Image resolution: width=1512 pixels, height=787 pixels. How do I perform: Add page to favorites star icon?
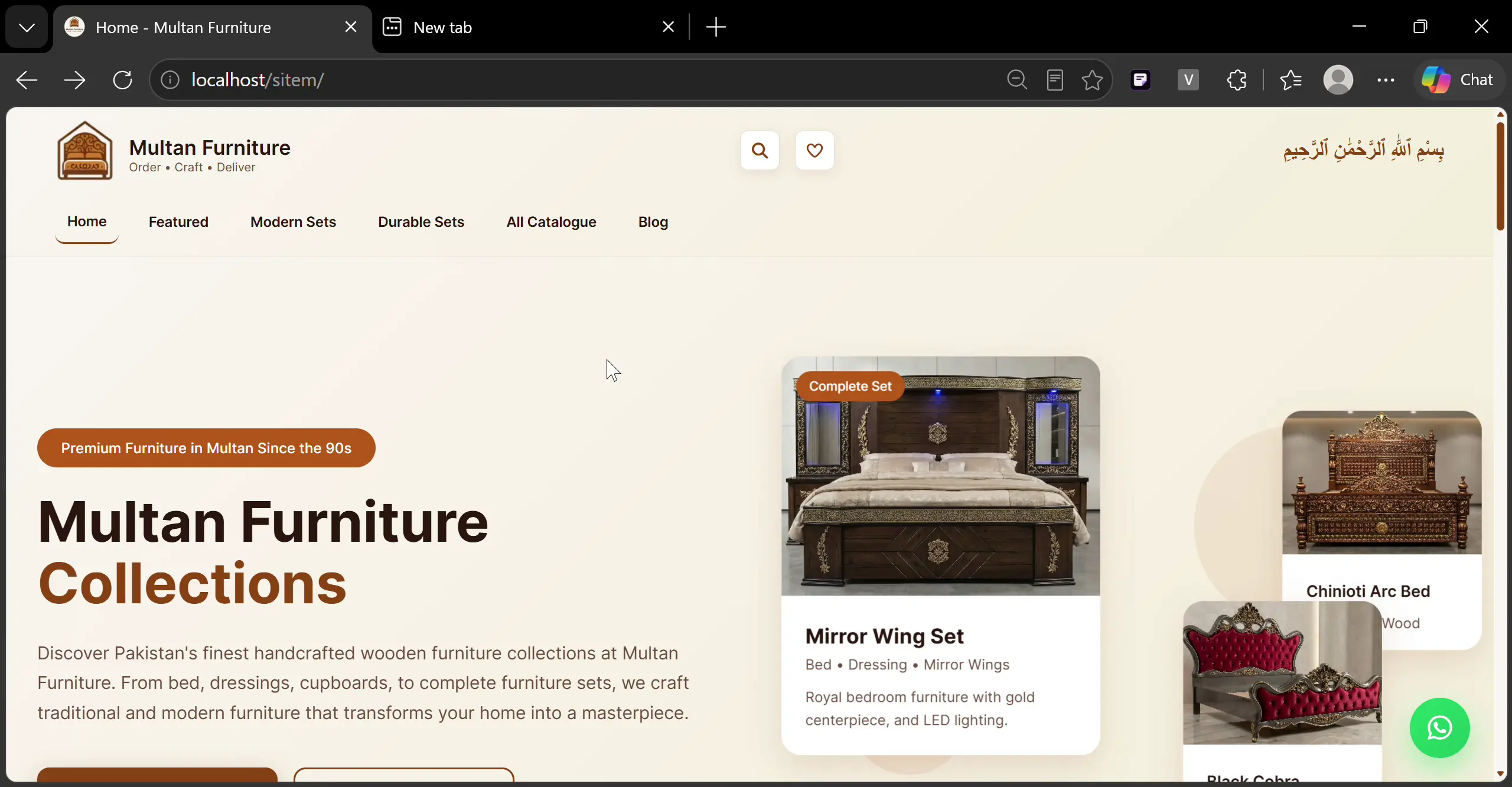[x=1092, y=80]
